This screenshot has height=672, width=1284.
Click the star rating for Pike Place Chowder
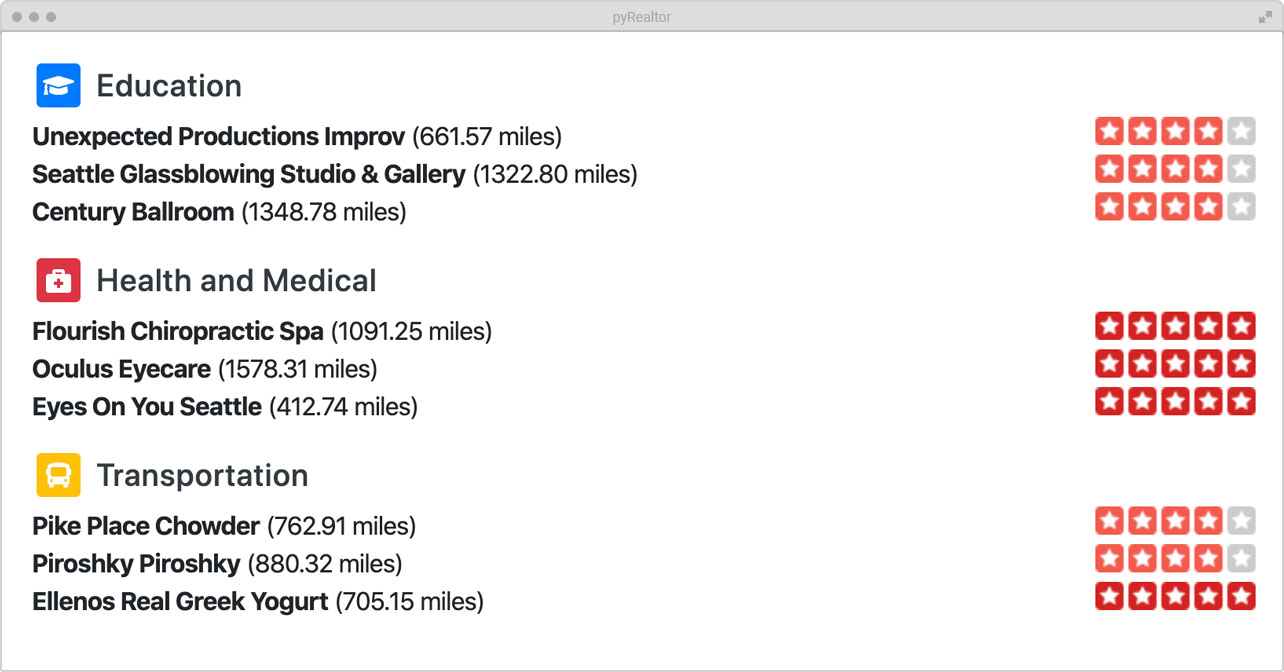point(1175,521)
